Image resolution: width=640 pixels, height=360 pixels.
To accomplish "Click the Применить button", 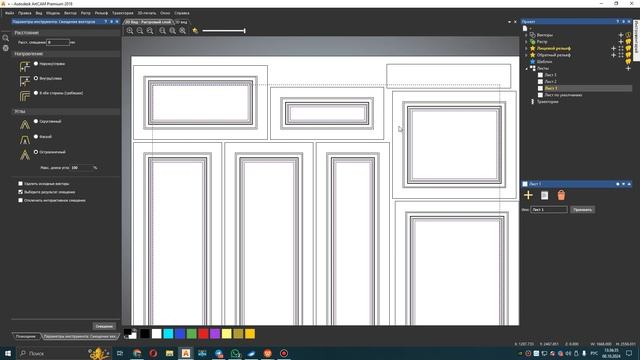I will coord(582,210).
